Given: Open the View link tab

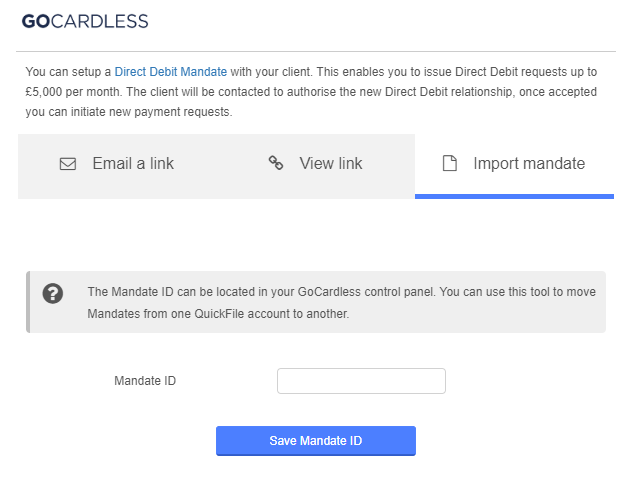Looking at the screenshot, I should 316,164.
